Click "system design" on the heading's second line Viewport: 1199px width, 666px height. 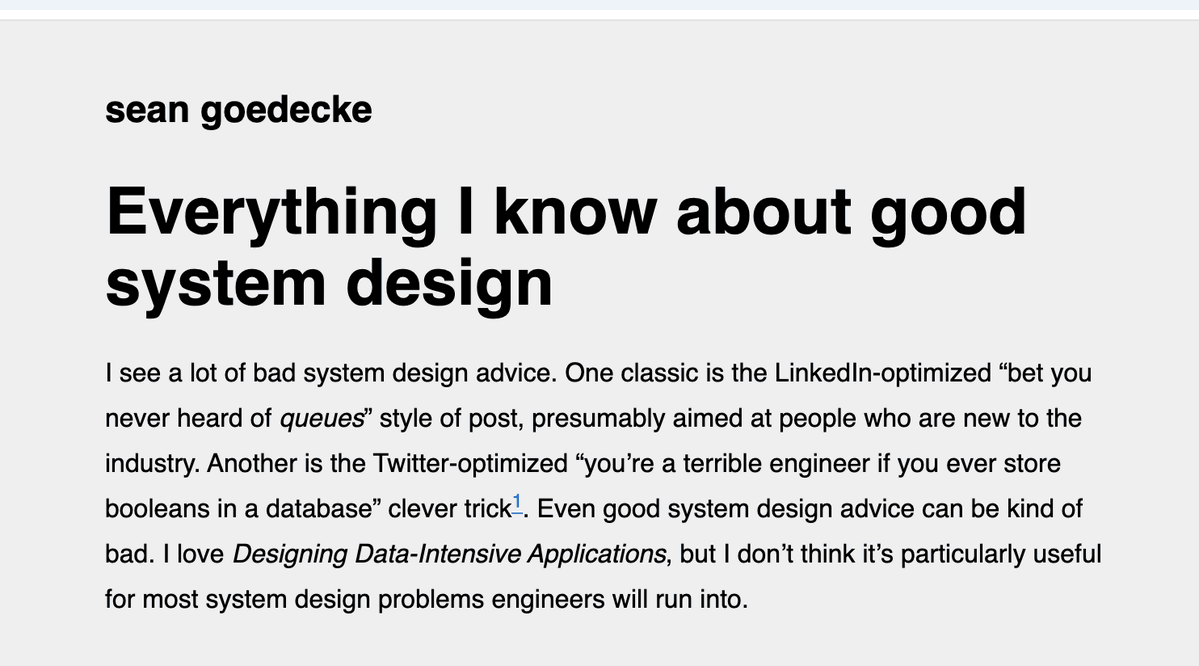[329, 284]
